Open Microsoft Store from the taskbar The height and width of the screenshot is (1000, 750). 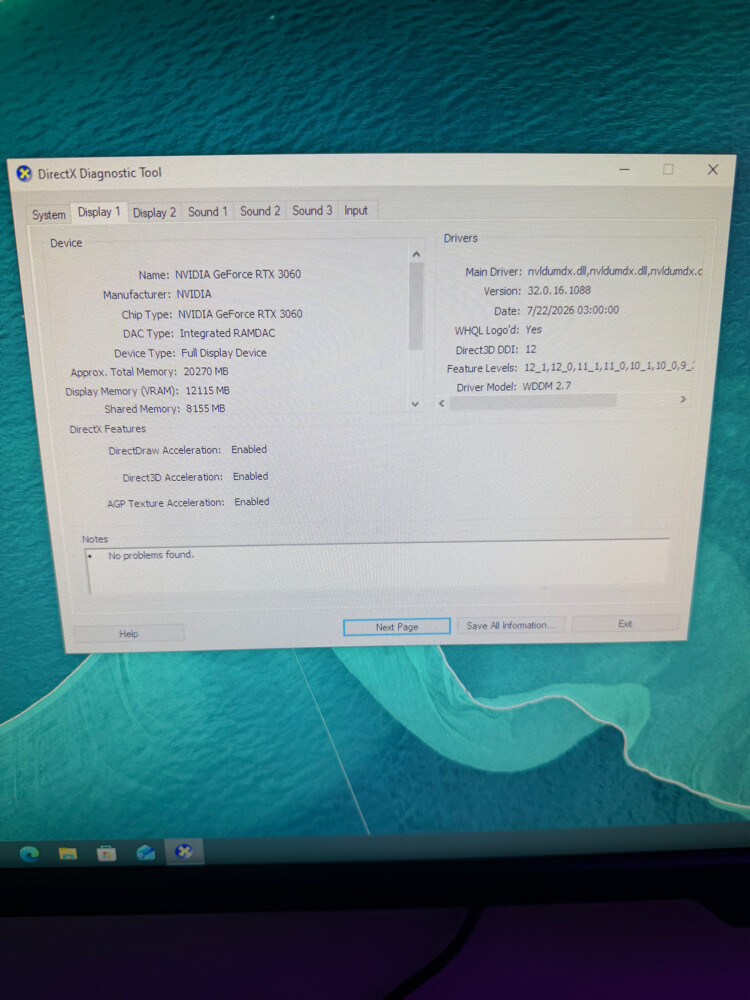coord(107,853)
